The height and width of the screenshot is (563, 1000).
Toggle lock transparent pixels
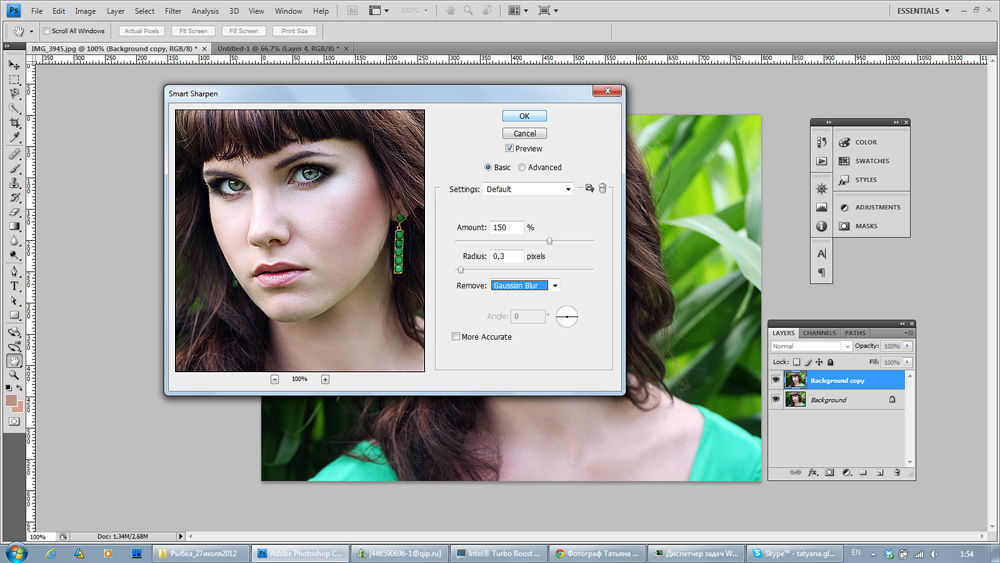click(797, 362)
